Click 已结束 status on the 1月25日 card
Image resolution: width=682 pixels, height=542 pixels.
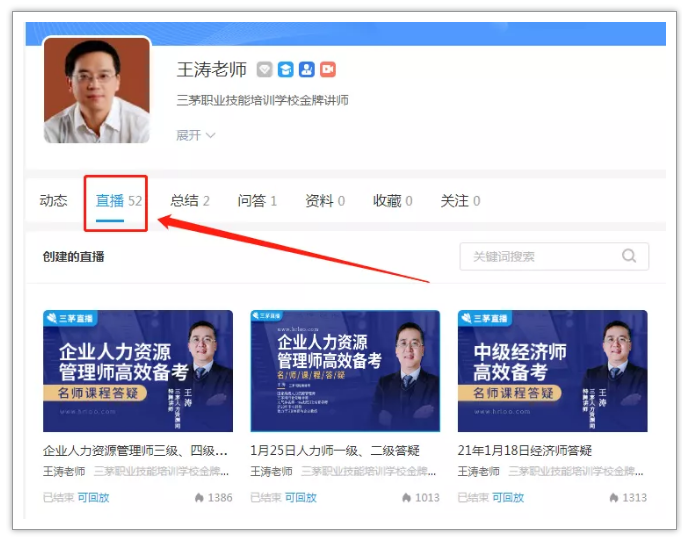(x=266, y=497)
